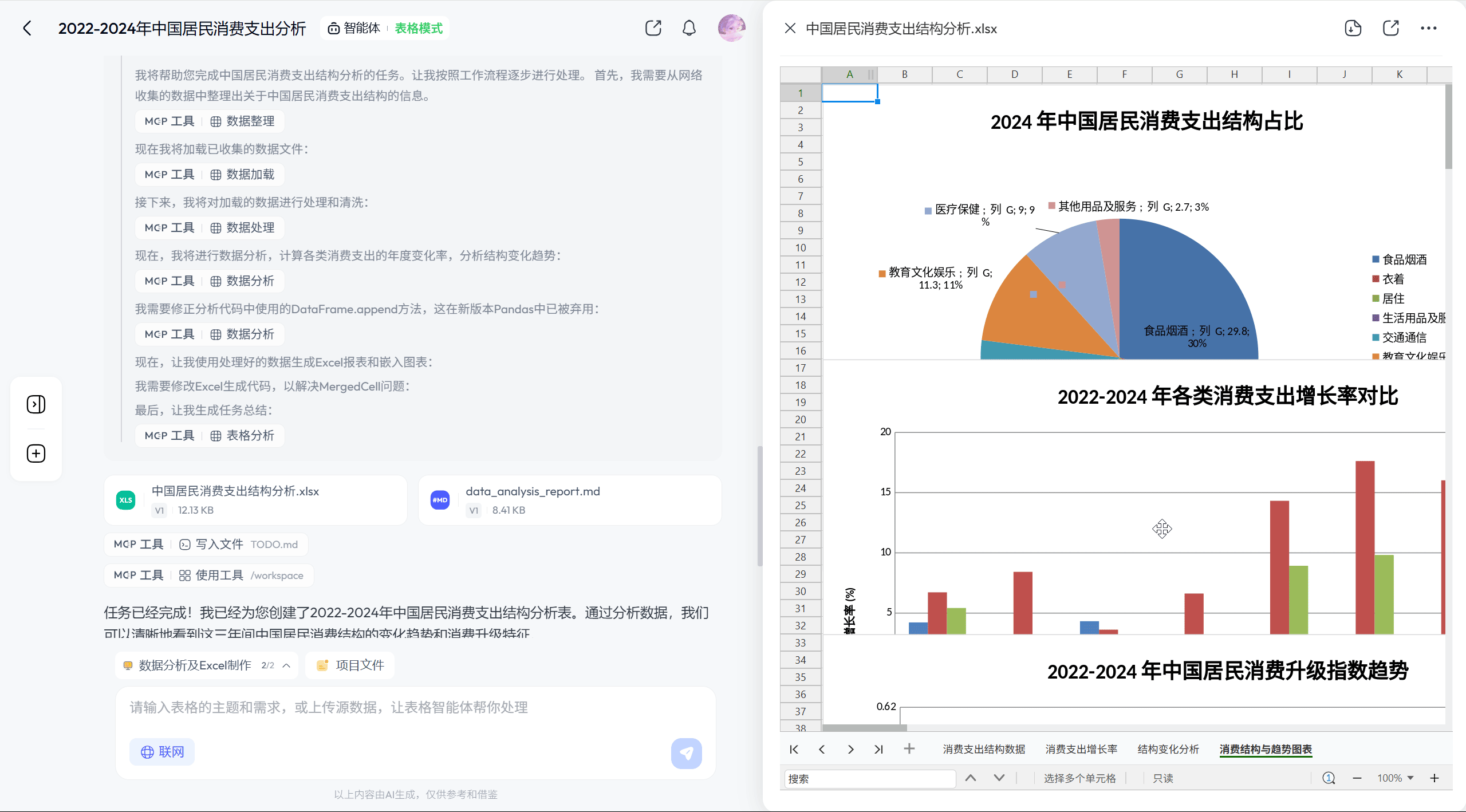Open the more options ellipsis menu
Image resolution: width=1466 pixels, height=812 pixels.
click(1430, 27)
